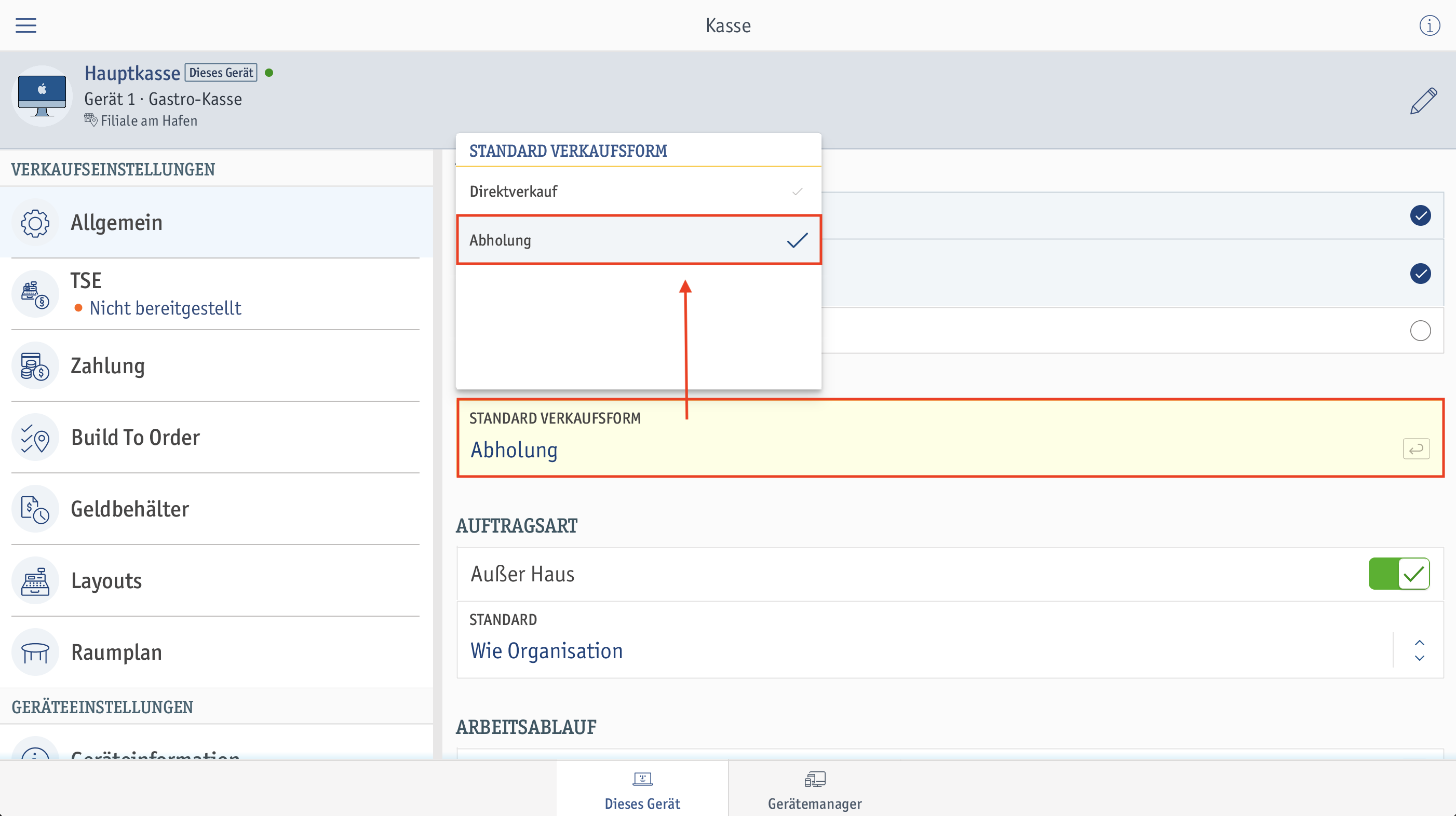
Task: Select Direktverkauf in the popup list
Action: tap(638, 192)
